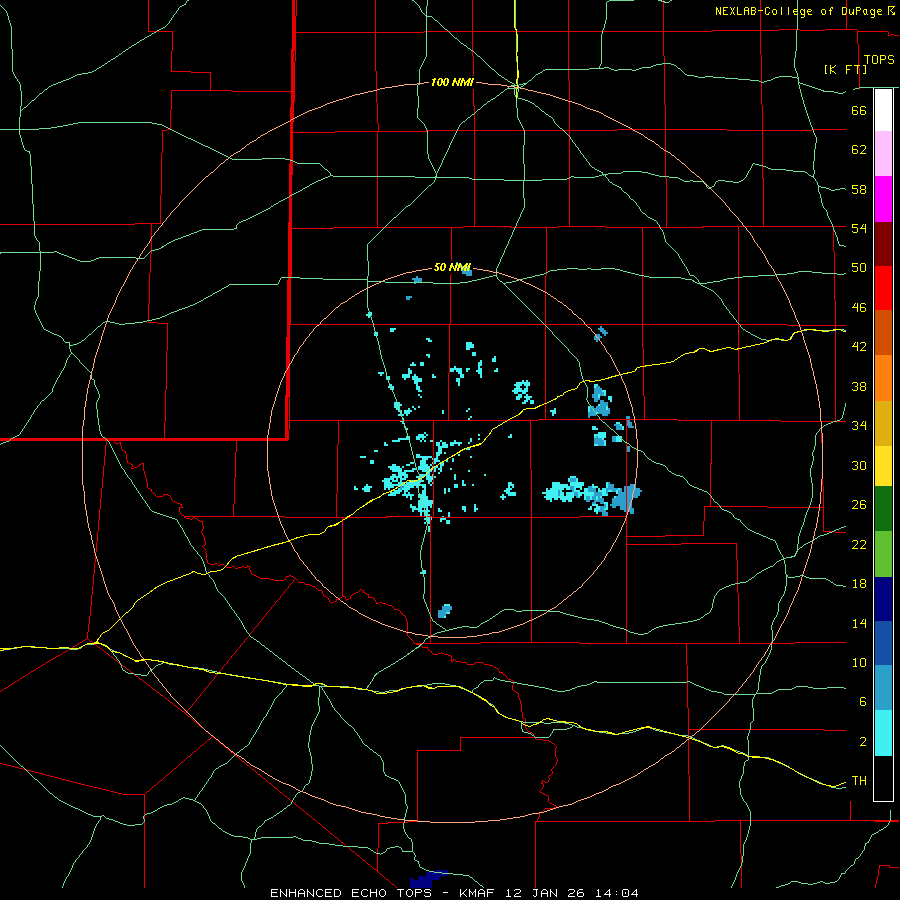Click the black TH legend swatch
Viewport: 900px width, 900px height.
tap(883, 778)
